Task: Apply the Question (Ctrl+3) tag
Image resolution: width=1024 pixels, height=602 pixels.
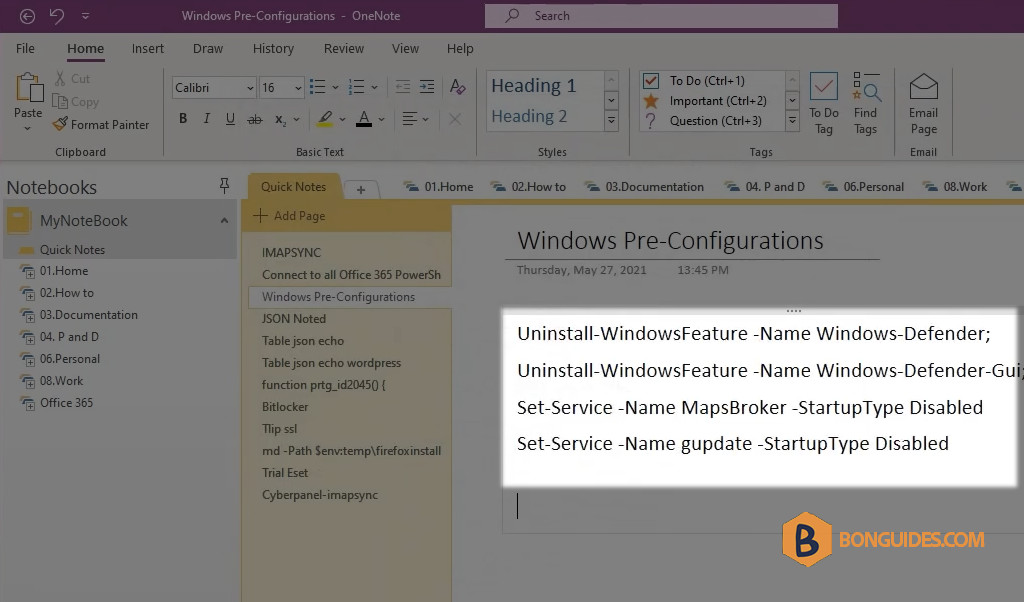Action: (705, 121)
